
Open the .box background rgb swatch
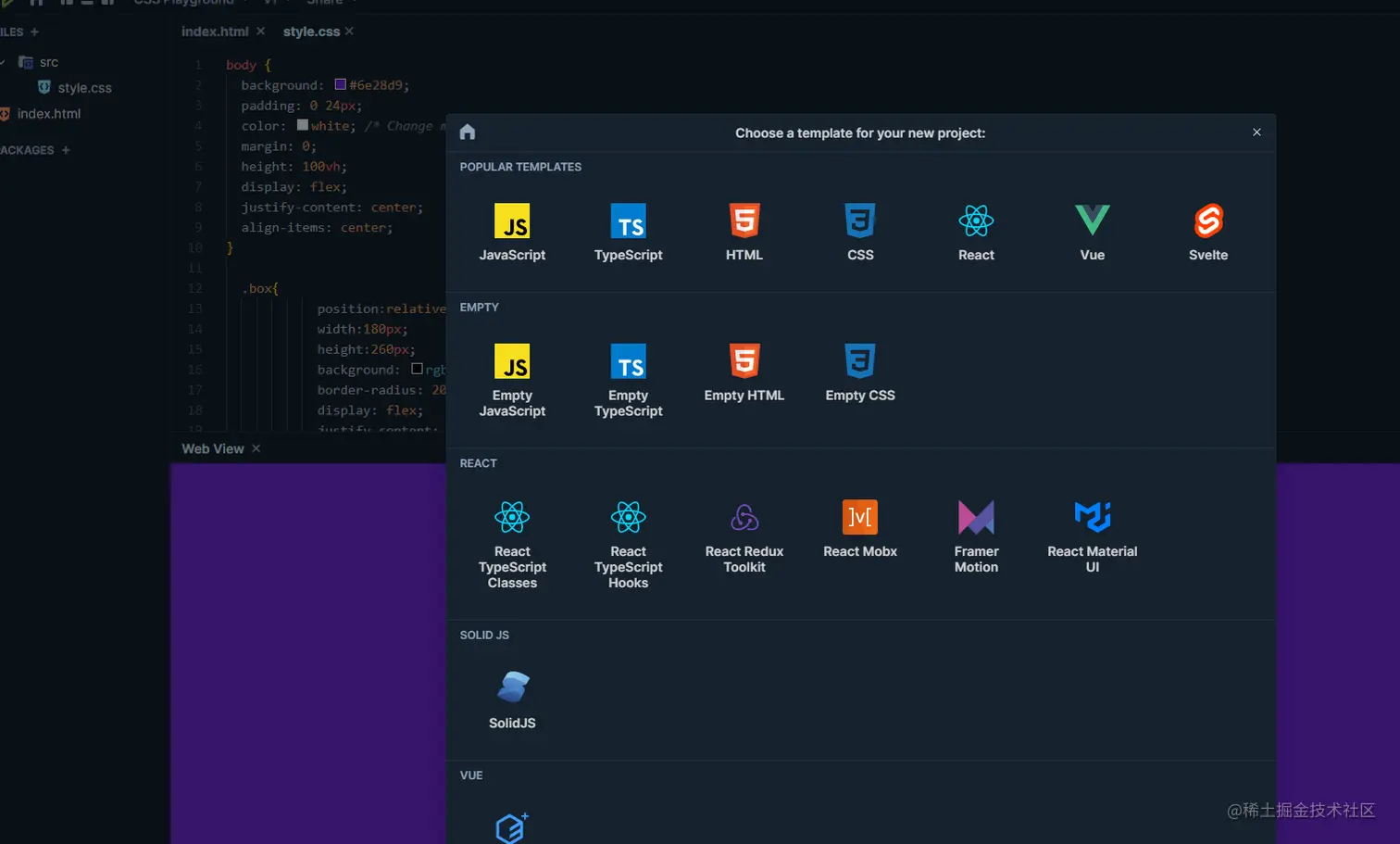point(417,369)
